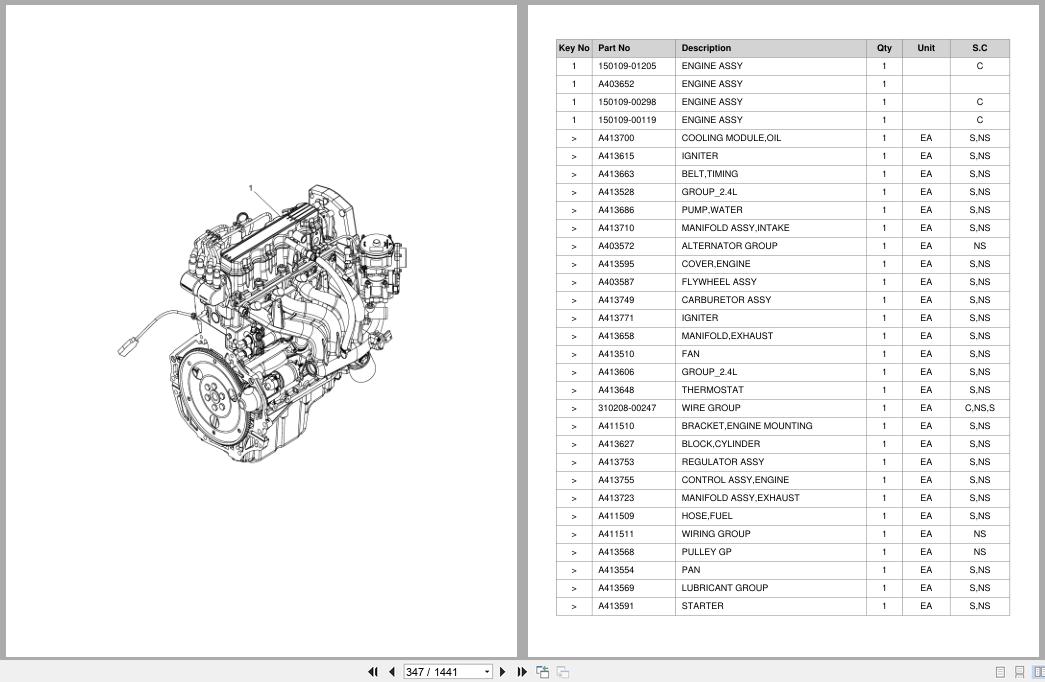This screenshot has width=1045, height=682.
Task: Select the BRACKET,ENGINE MOUNTING description
Action: tap(746, 426)
